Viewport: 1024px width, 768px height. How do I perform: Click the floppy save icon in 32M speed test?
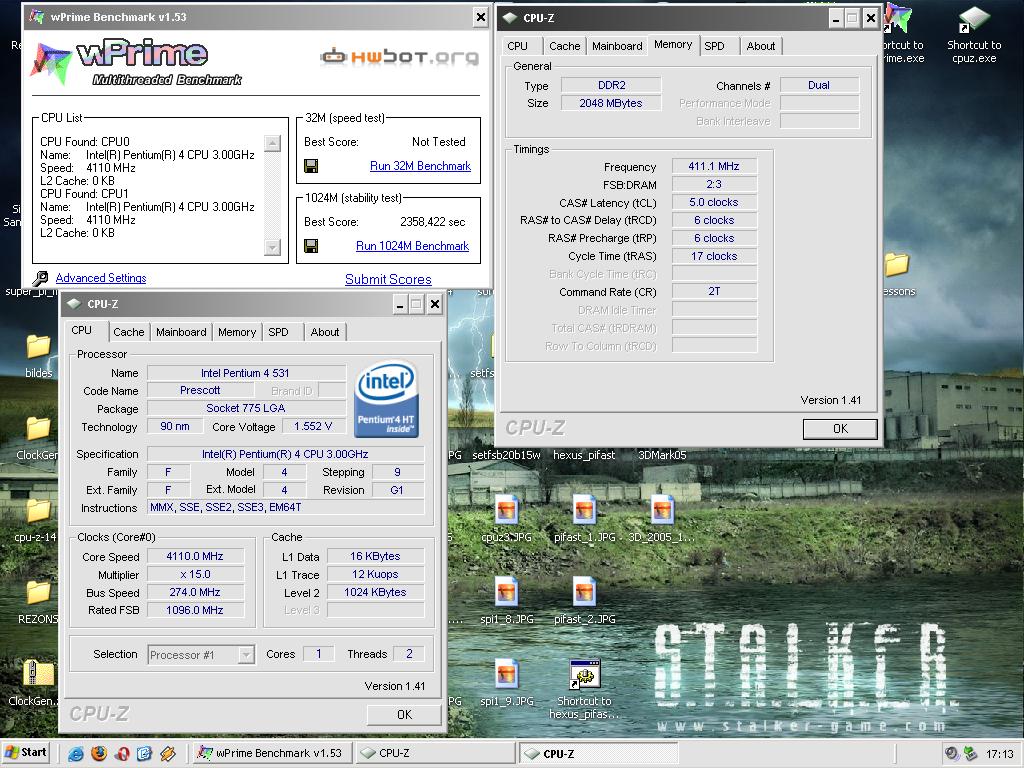[312, 166]
